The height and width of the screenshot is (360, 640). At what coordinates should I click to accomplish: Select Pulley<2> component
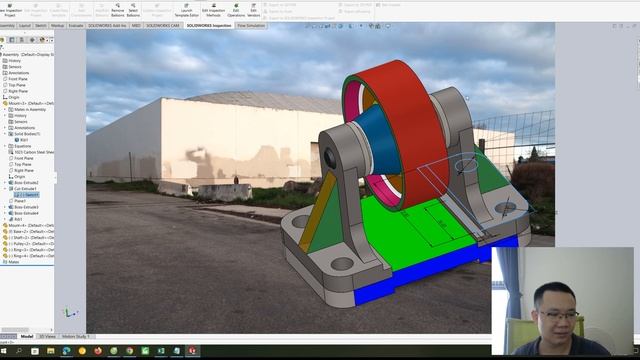click(x=28, y=244)
